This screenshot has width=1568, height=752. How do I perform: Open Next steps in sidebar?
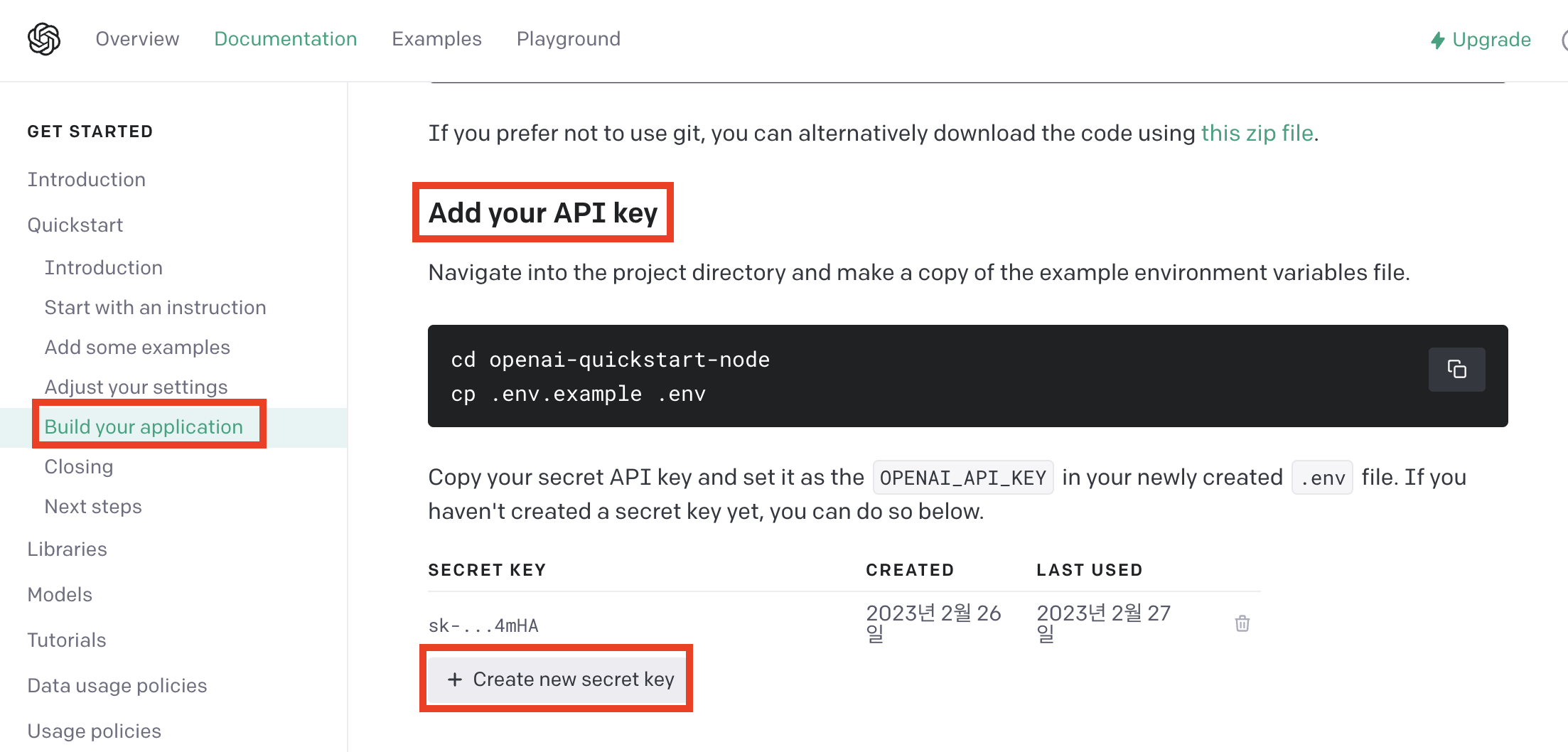pos(93,506)
